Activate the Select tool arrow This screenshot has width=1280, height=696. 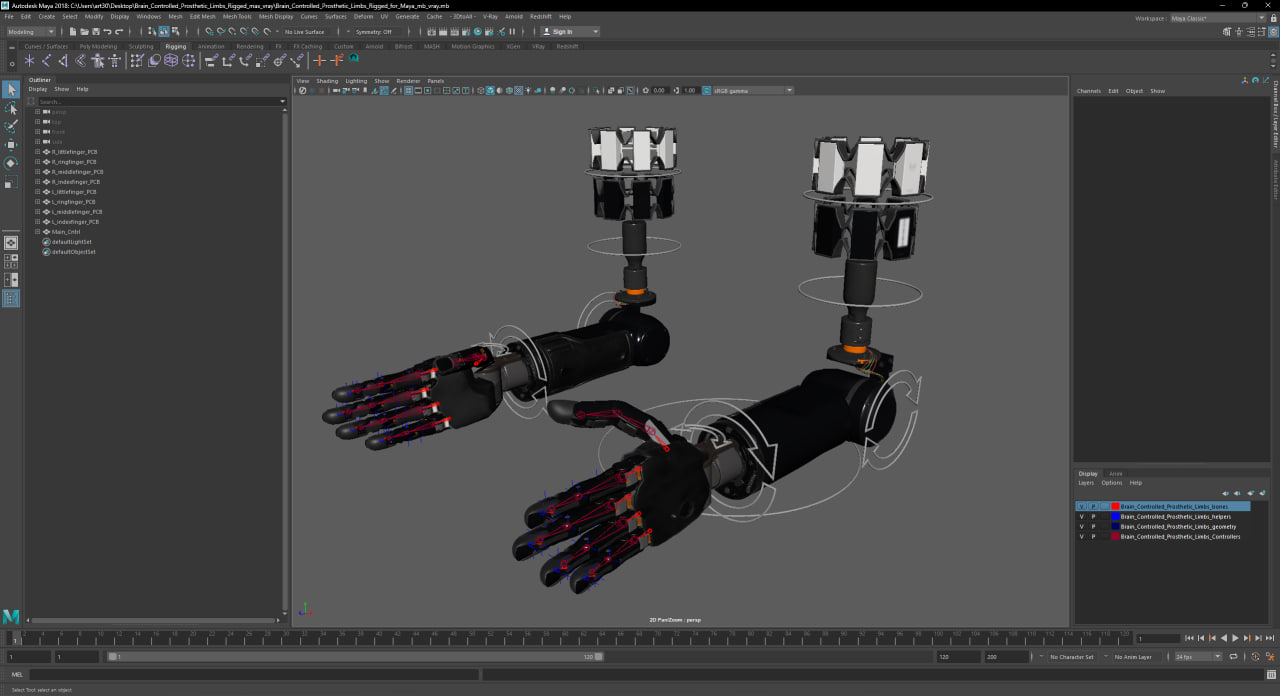(x=11, y=90)
